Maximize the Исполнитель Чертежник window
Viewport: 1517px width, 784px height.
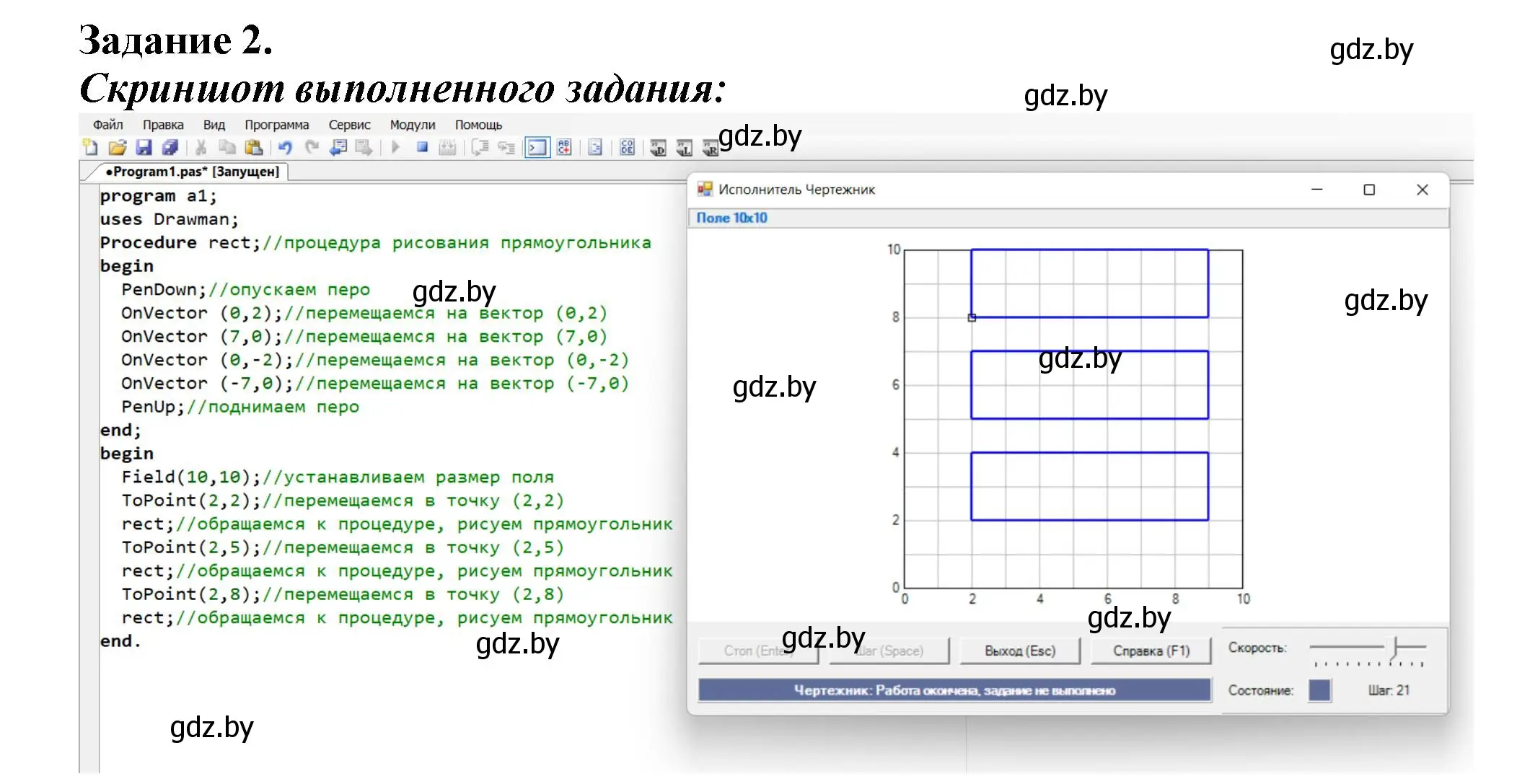1369,190
